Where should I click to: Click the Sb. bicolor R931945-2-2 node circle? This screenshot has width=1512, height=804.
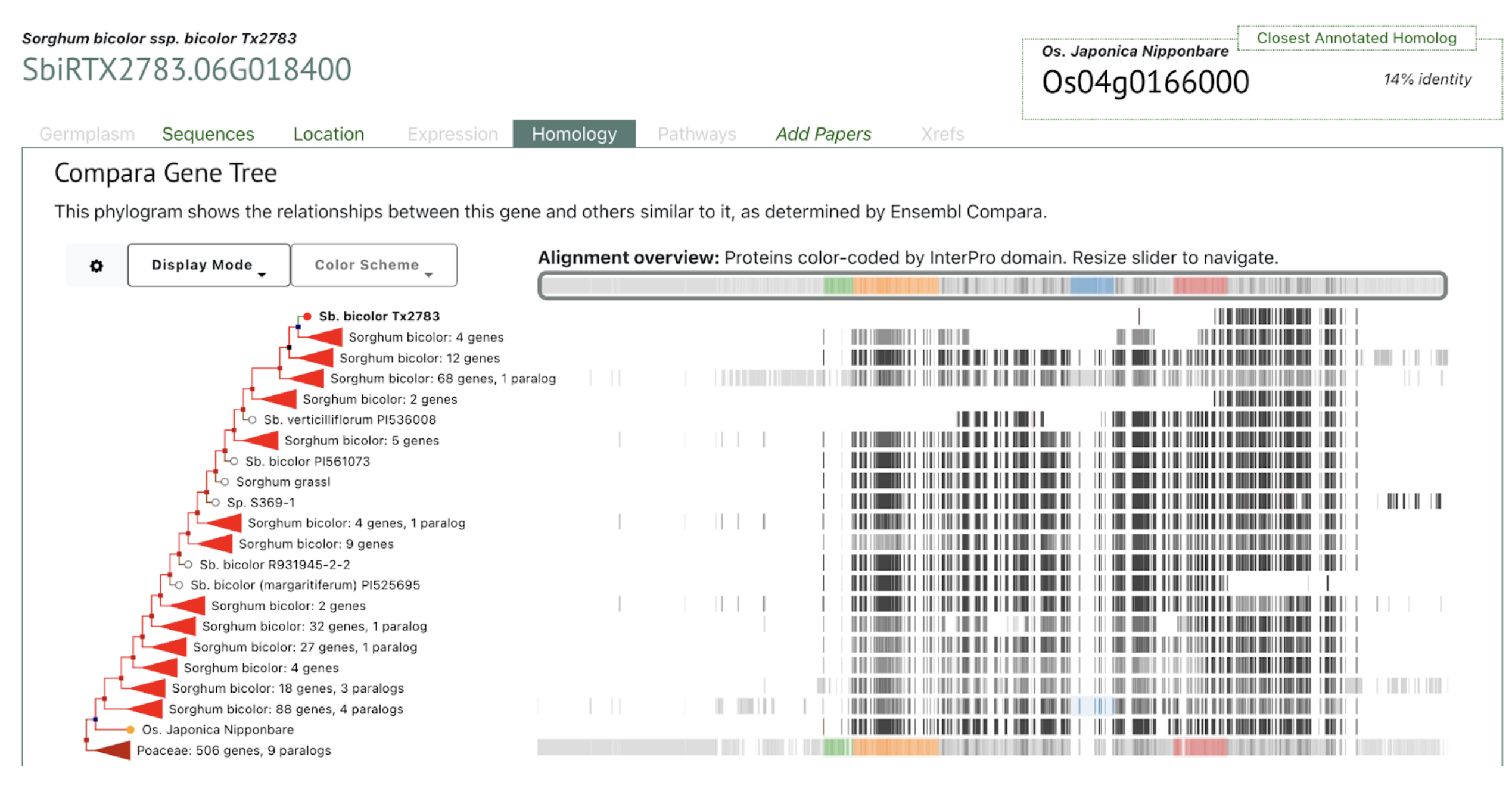coord(188,565)
